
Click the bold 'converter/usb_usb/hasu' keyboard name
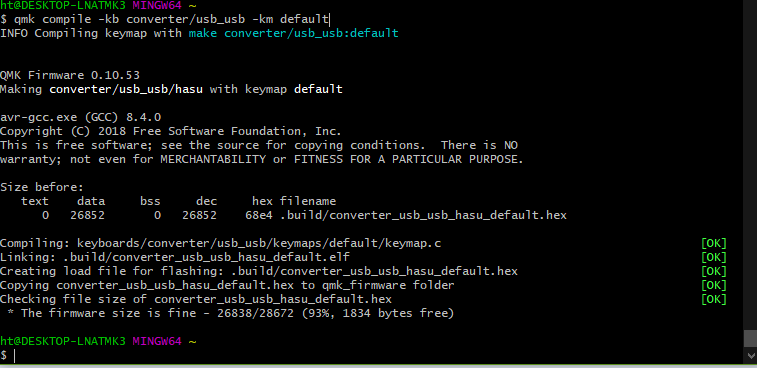point(126,89)
